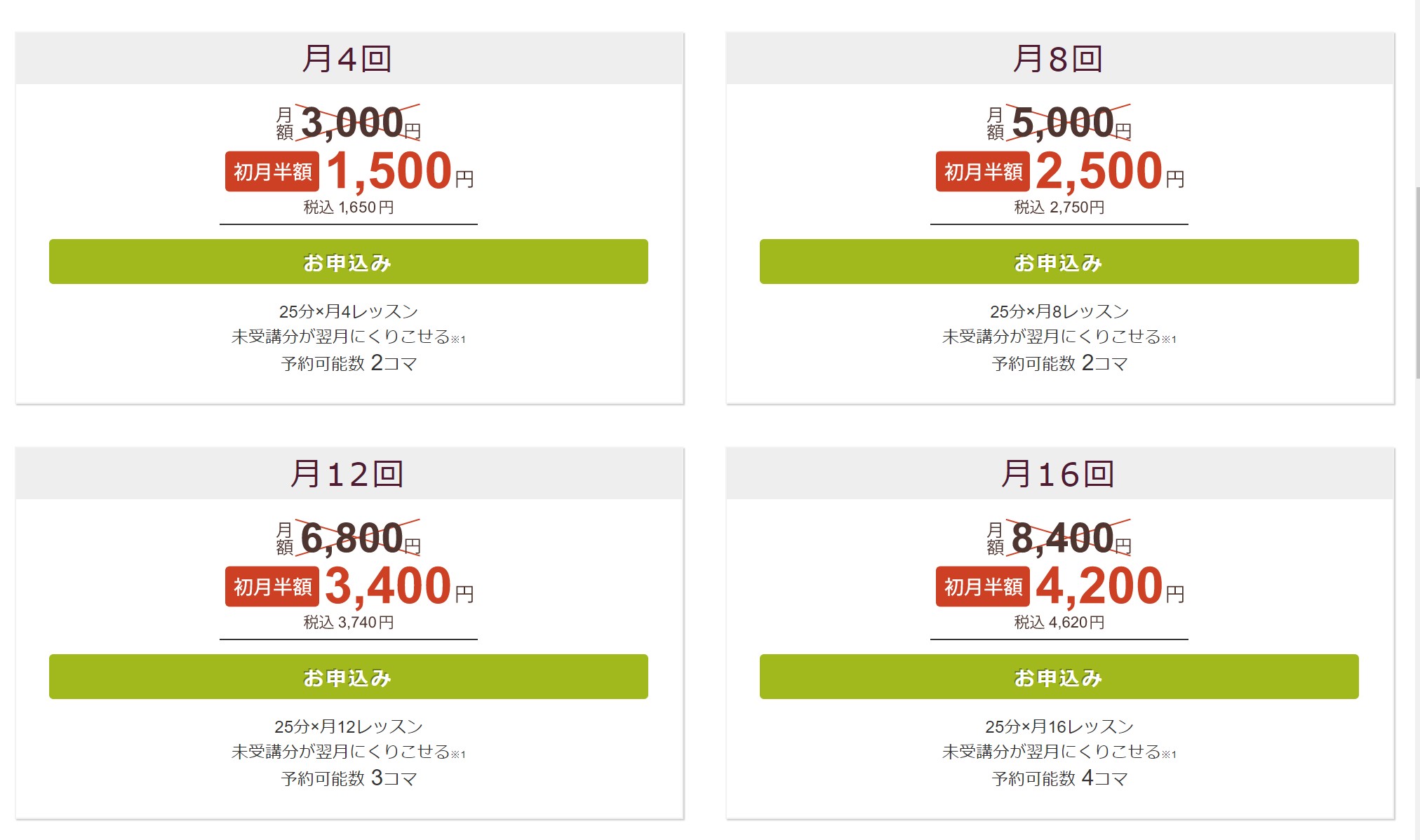Click the page vertical scrollbar

(x=1417, y=284)
